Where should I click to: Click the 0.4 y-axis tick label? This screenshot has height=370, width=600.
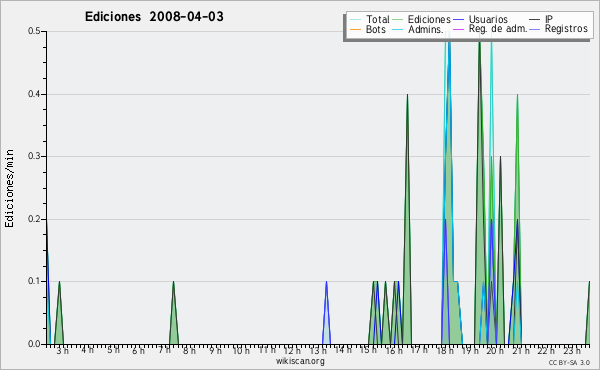pos(34,94)
